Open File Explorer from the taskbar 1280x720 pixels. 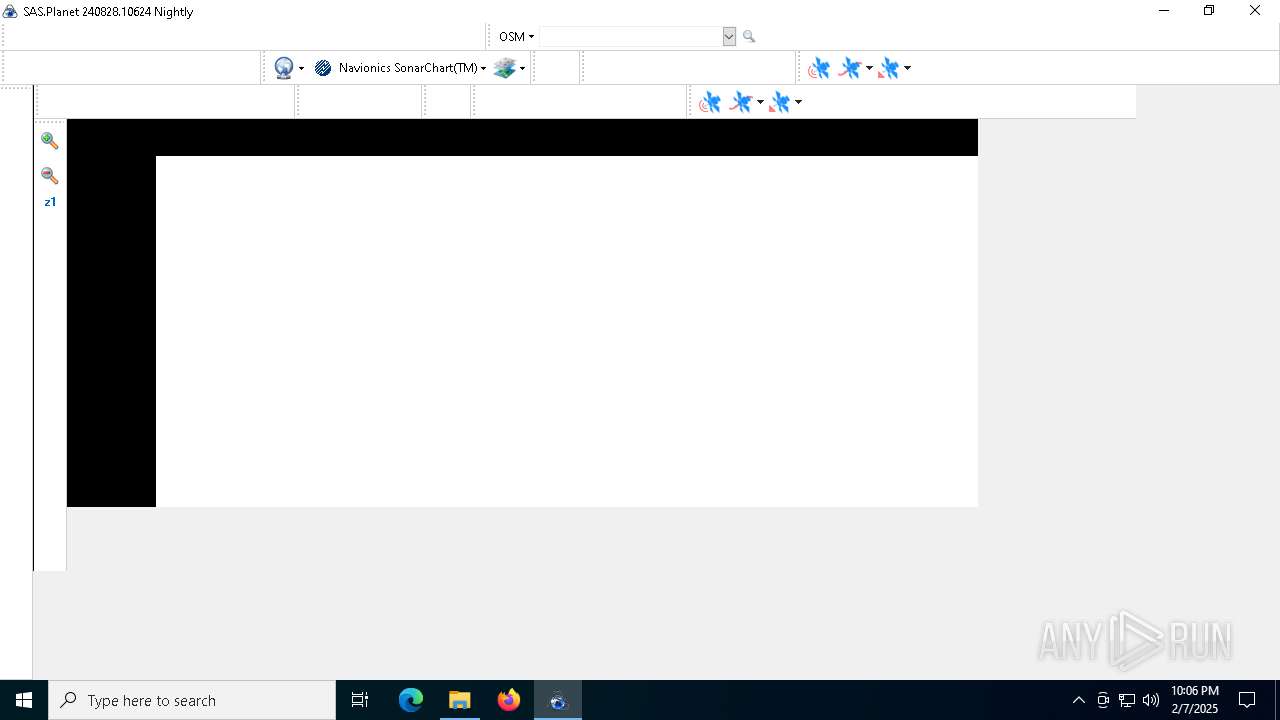point(459,700)
